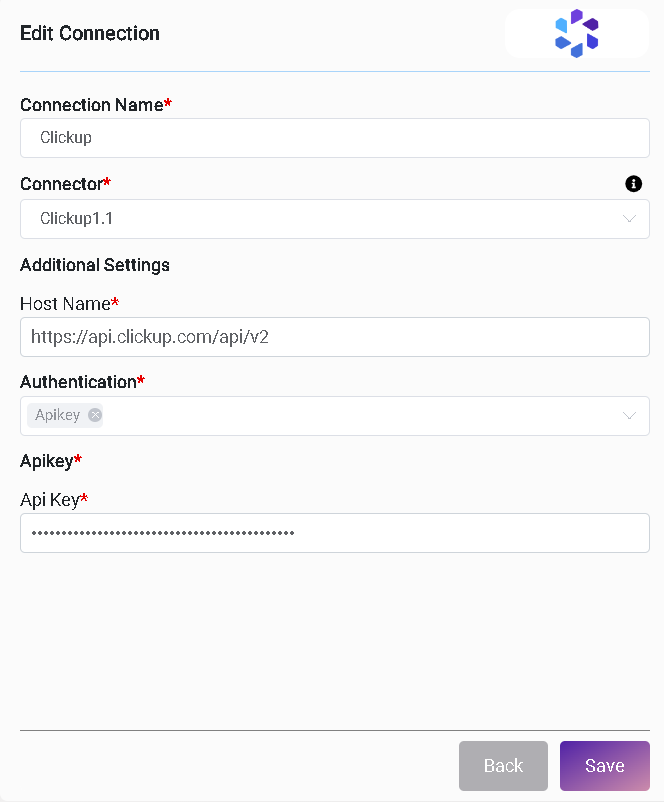Click the Edit Connection title

90,33
